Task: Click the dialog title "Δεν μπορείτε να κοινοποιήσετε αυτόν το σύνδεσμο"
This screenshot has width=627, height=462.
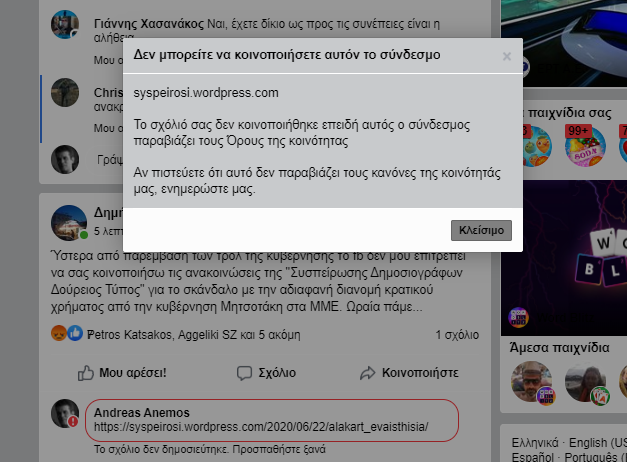Action: point(287,54)
